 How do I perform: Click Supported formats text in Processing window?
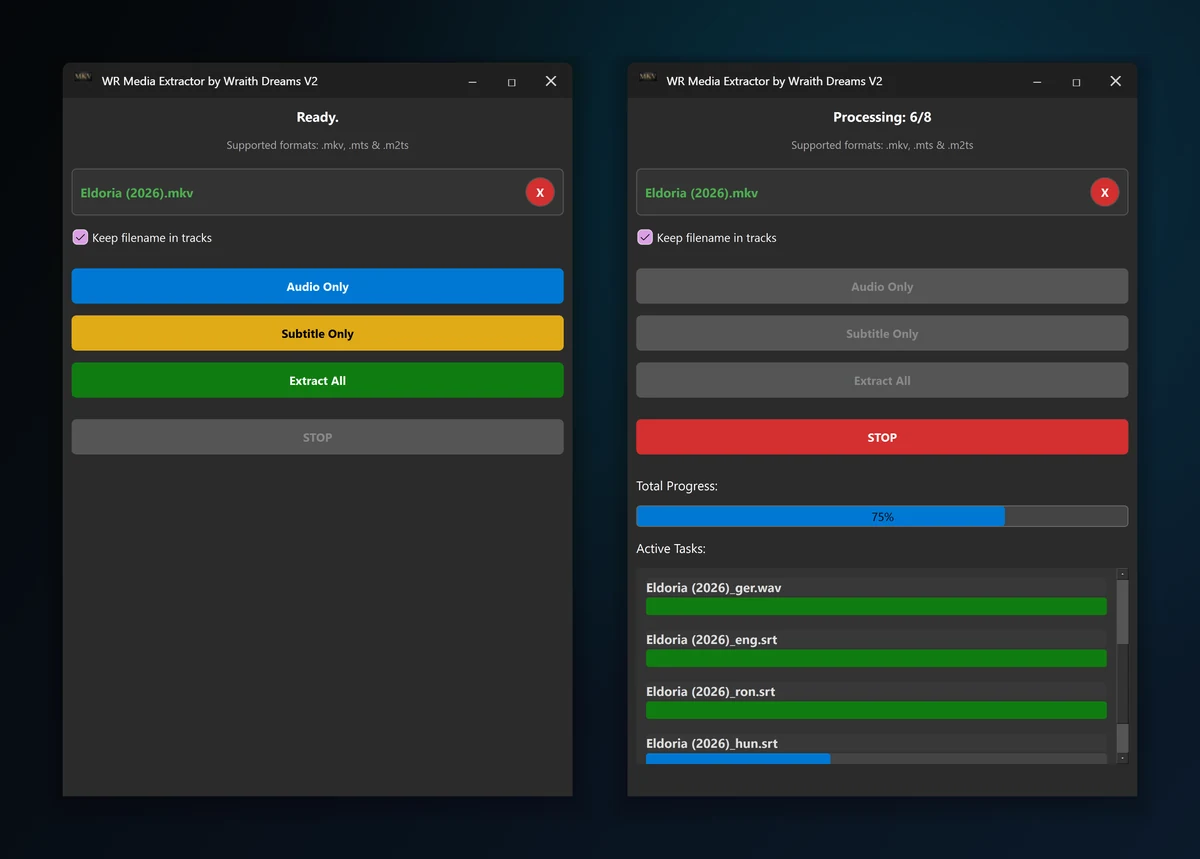pos(882,145)
